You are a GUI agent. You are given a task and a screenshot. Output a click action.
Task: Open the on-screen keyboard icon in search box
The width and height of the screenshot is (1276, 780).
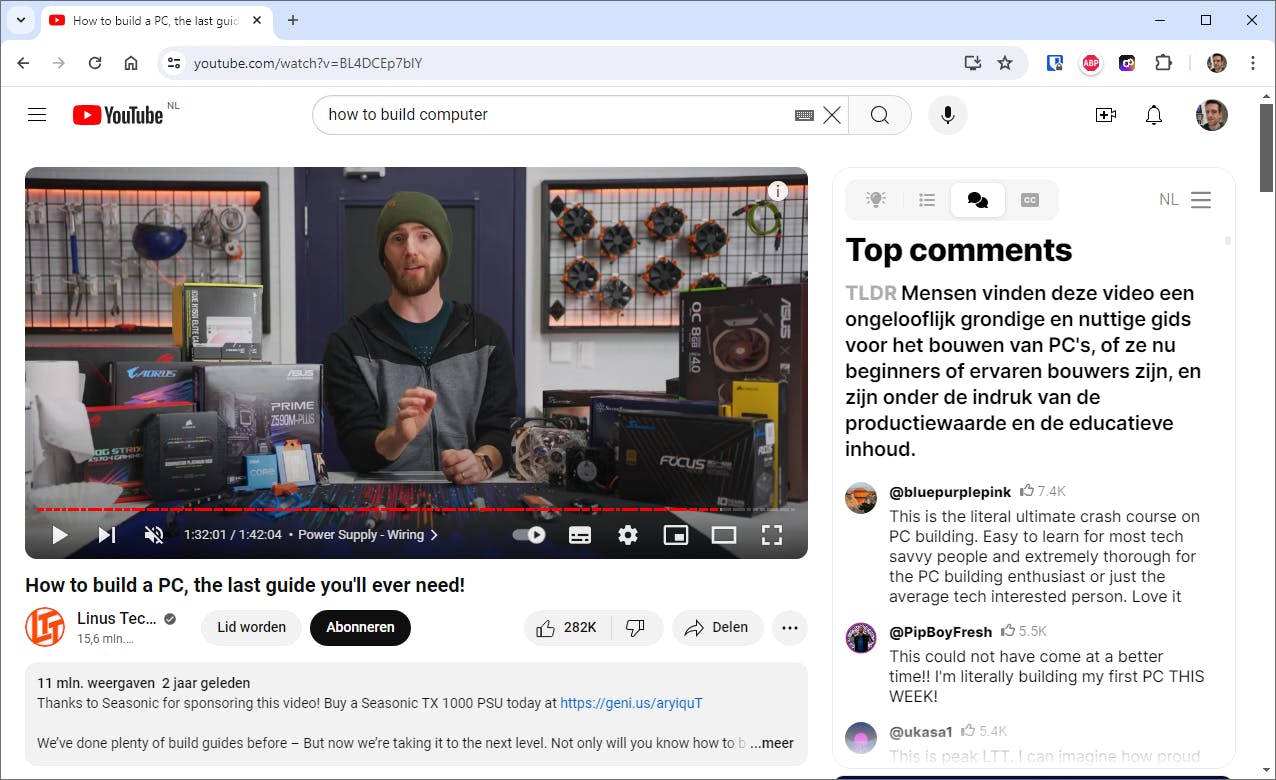tap(804, 115)
